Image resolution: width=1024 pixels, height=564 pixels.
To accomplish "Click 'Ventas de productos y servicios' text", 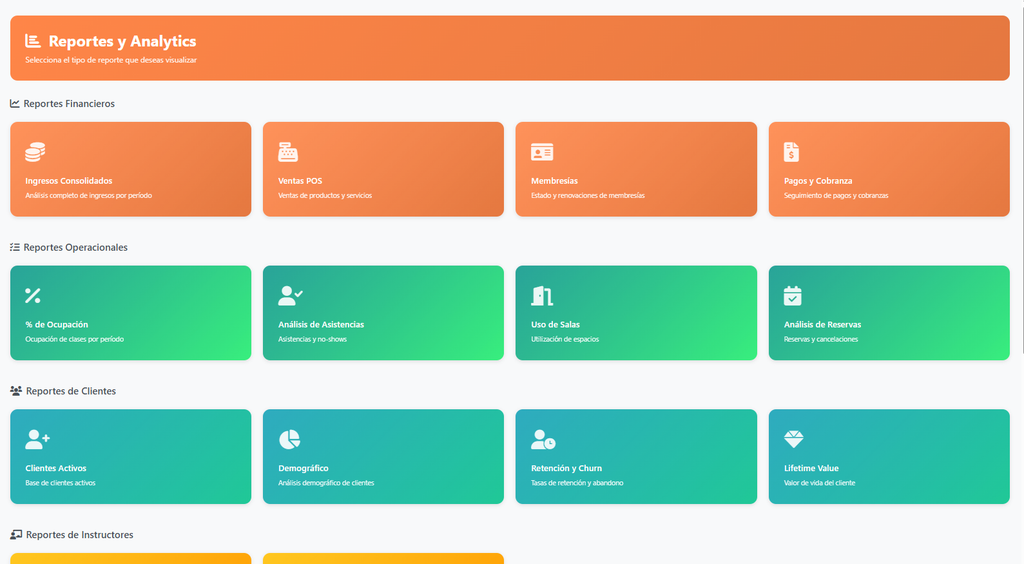I will click(x=325, y=195).
